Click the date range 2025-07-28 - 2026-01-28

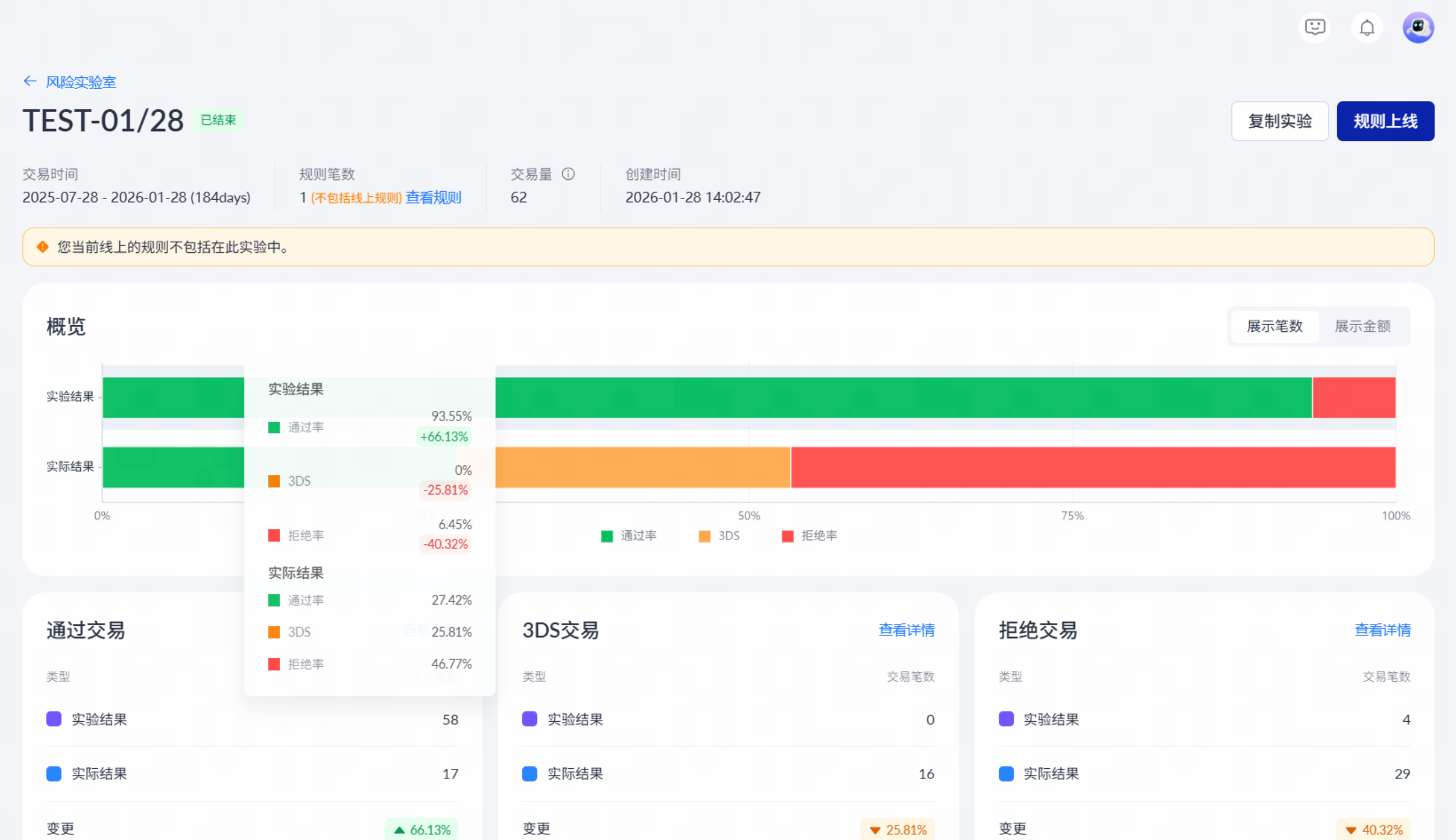coord(104,197)
